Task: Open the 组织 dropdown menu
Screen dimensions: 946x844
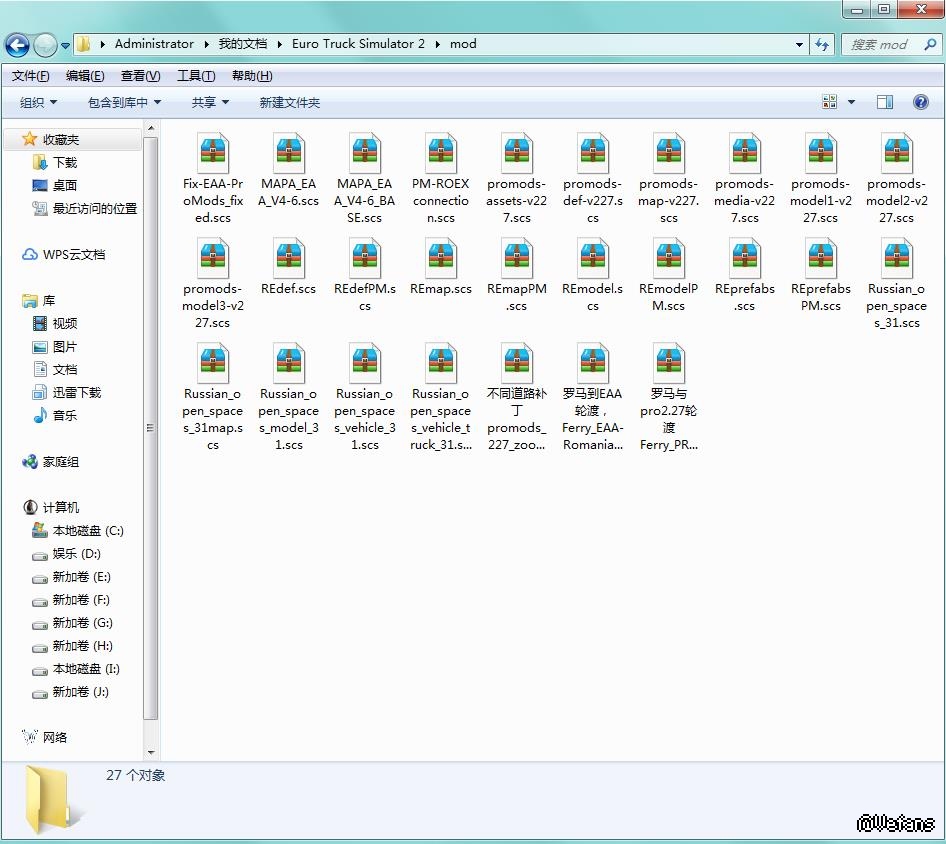Action: 39,102
